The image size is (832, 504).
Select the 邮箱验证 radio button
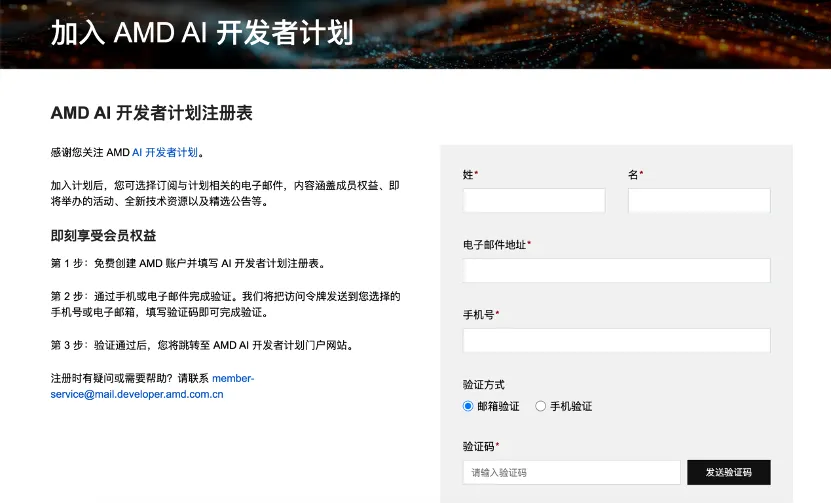[467, 406]
